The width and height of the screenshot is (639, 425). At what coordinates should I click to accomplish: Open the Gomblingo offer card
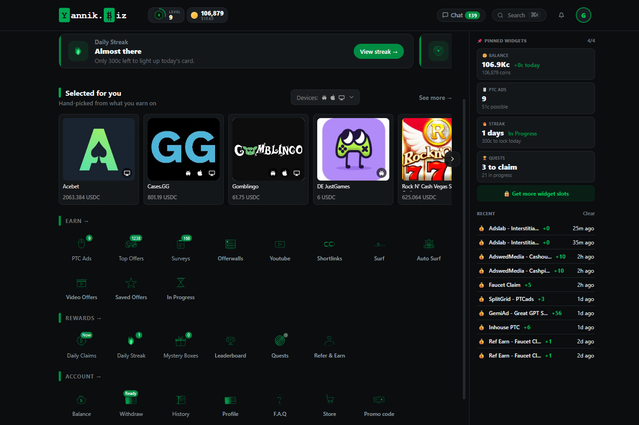(268, 159)
